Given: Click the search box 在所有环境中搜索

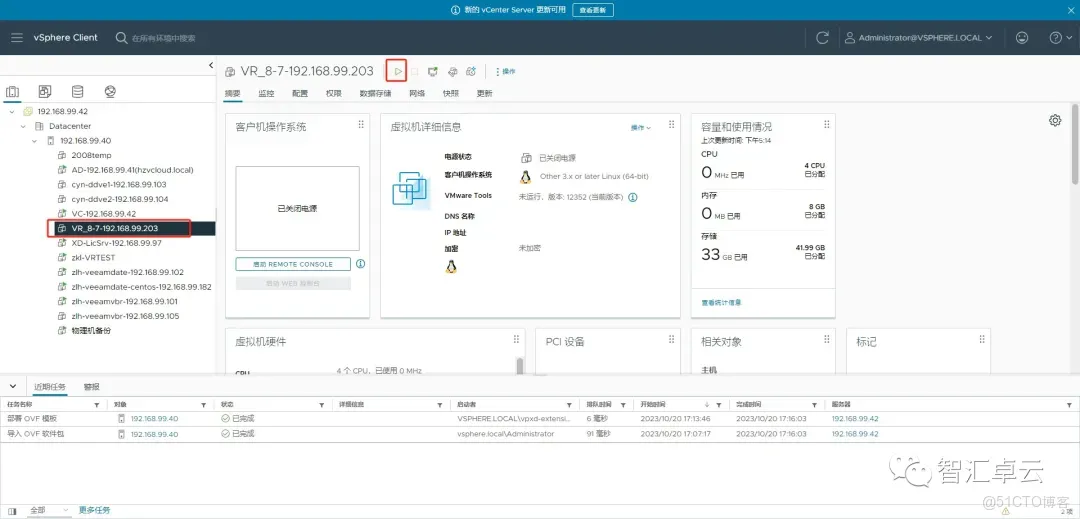Looking at the screenshot, I should (x=163, y=39).
